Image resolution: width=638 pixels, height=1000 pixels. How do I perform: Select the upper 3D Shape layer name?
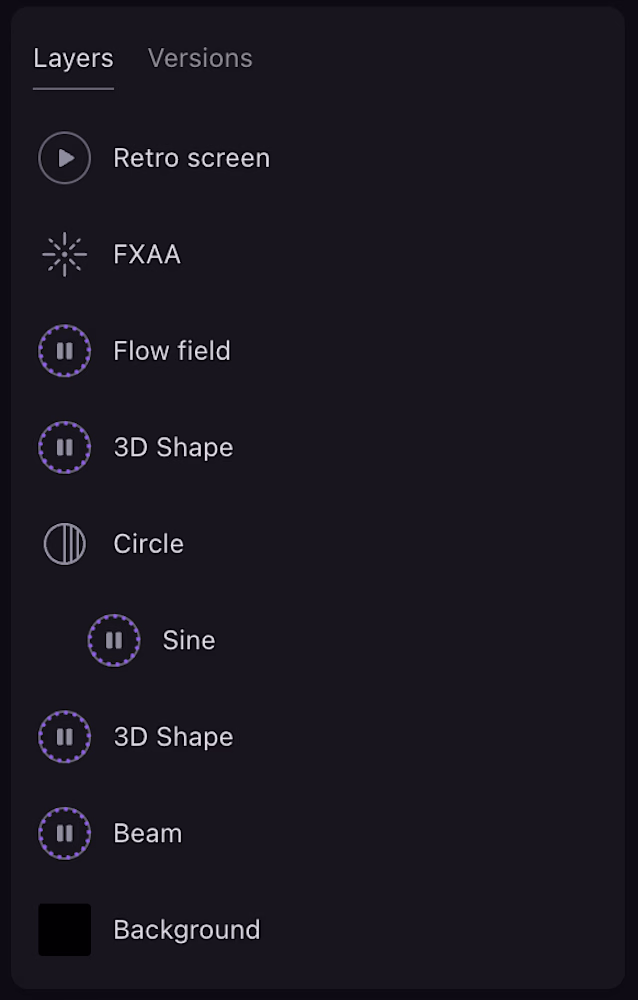[173, 447]
